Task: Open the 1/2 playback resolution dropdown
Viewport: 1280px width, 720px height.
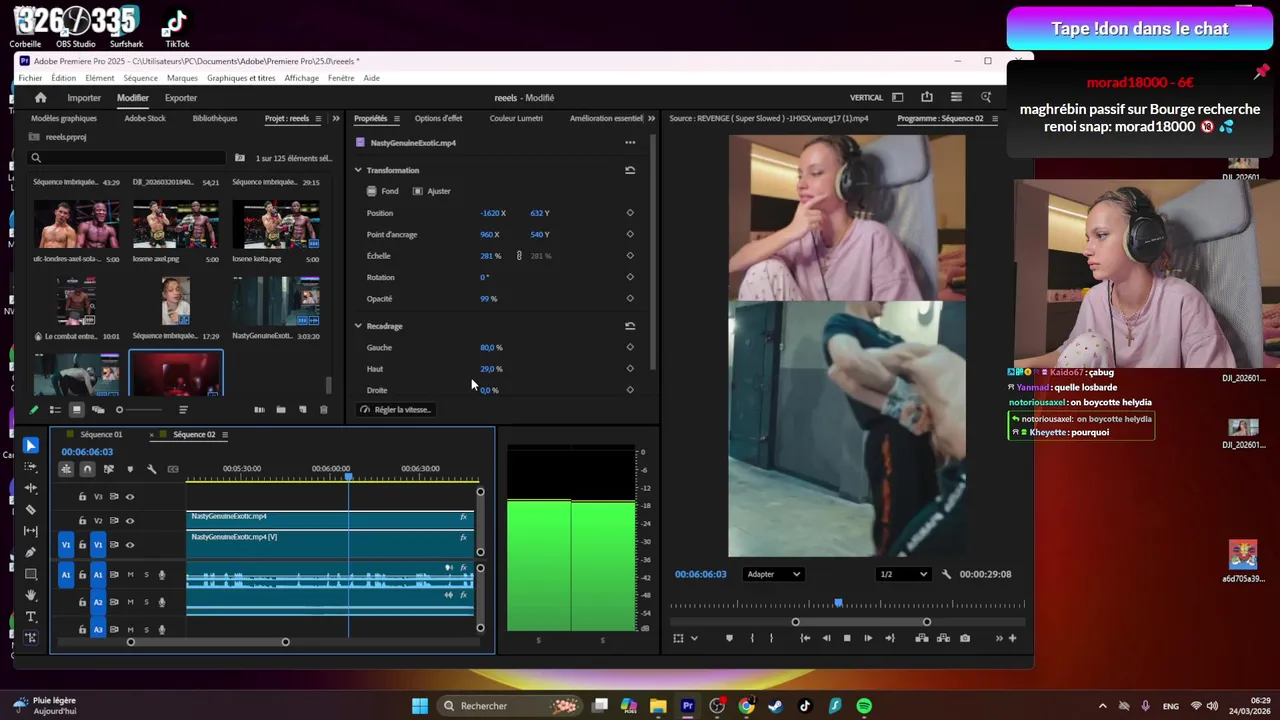Action: point(903,574)
